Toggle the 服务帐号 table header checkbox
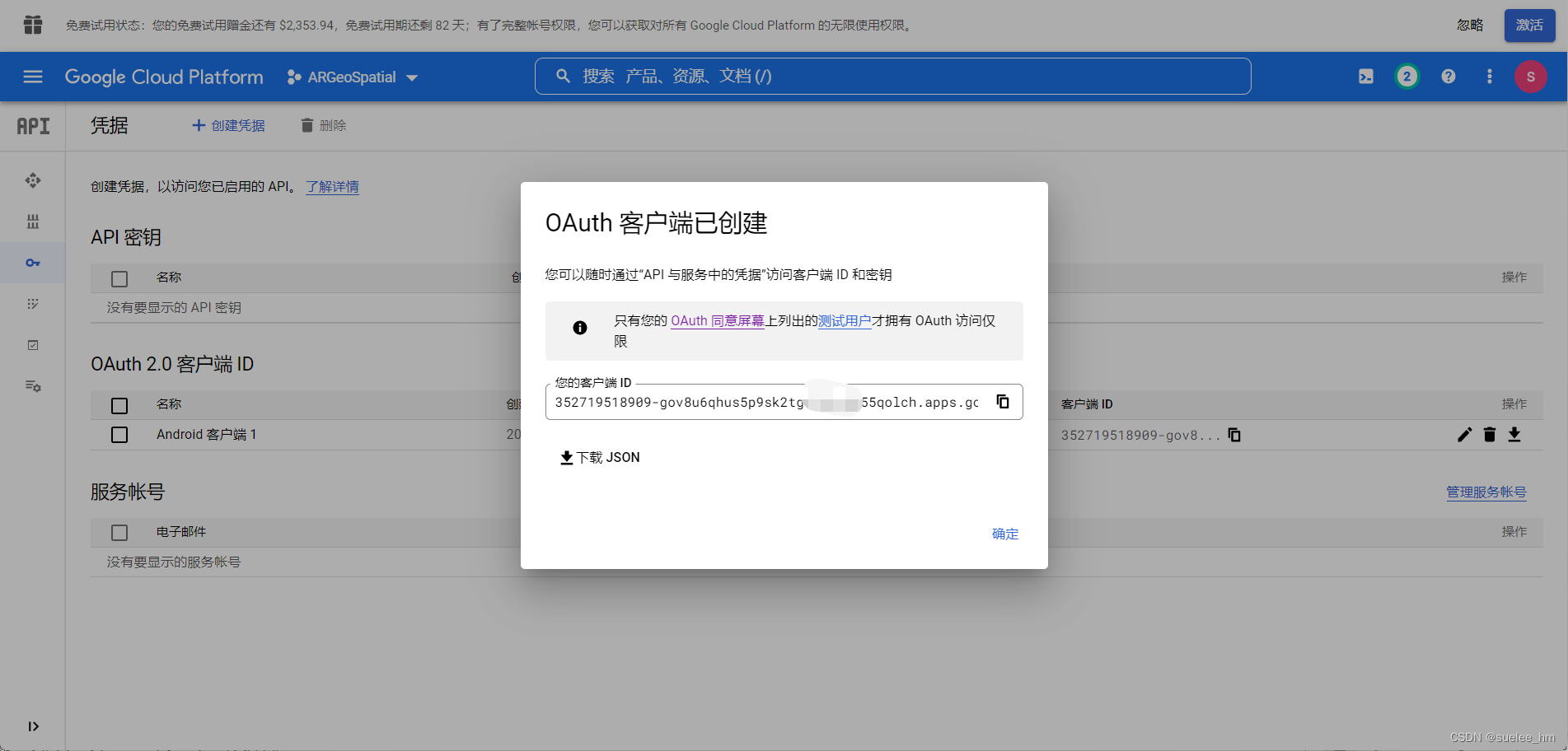Screen dimensions: 1568x751 point(119,533)
